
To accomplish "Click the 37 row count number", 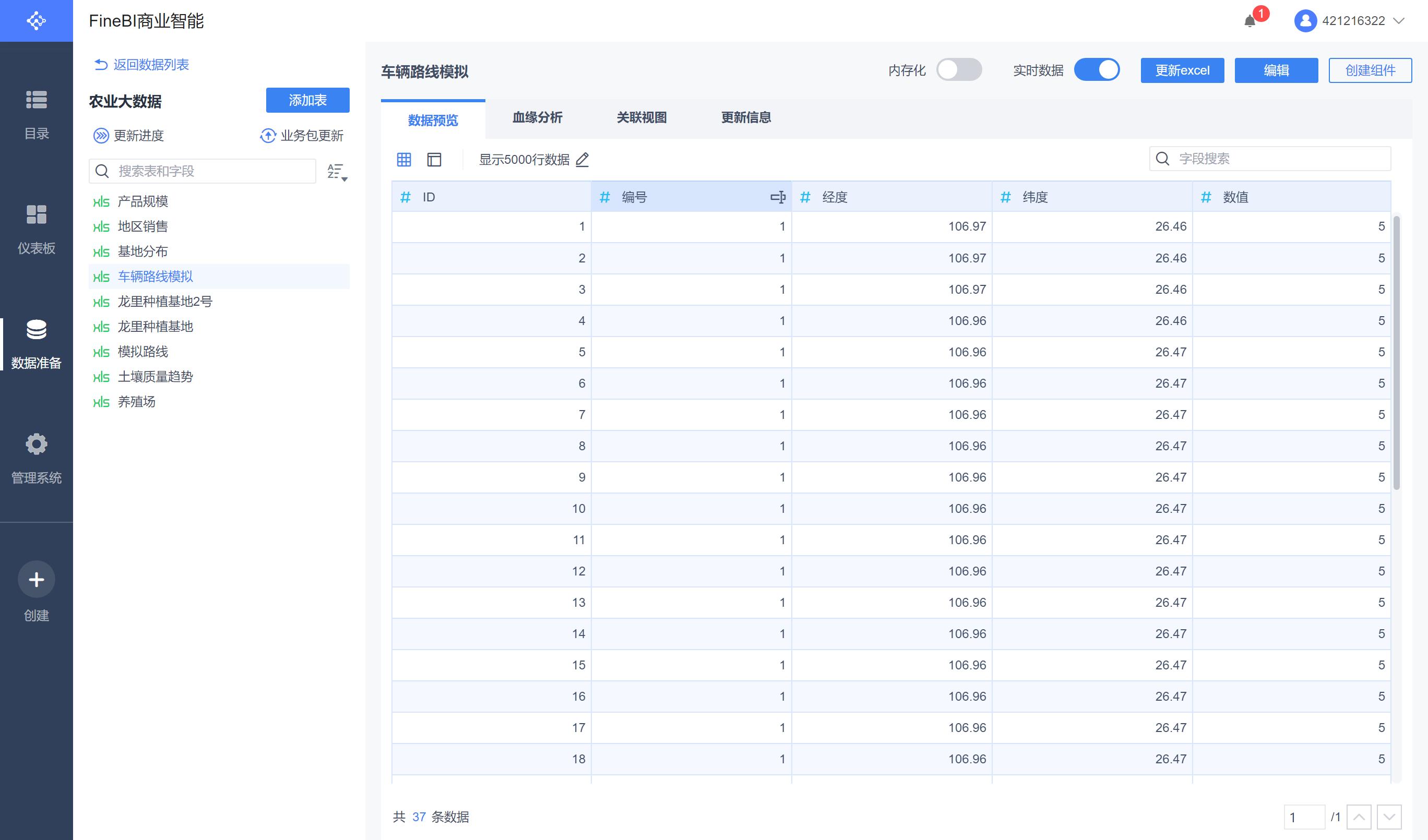I will click(x=419, y=817).
